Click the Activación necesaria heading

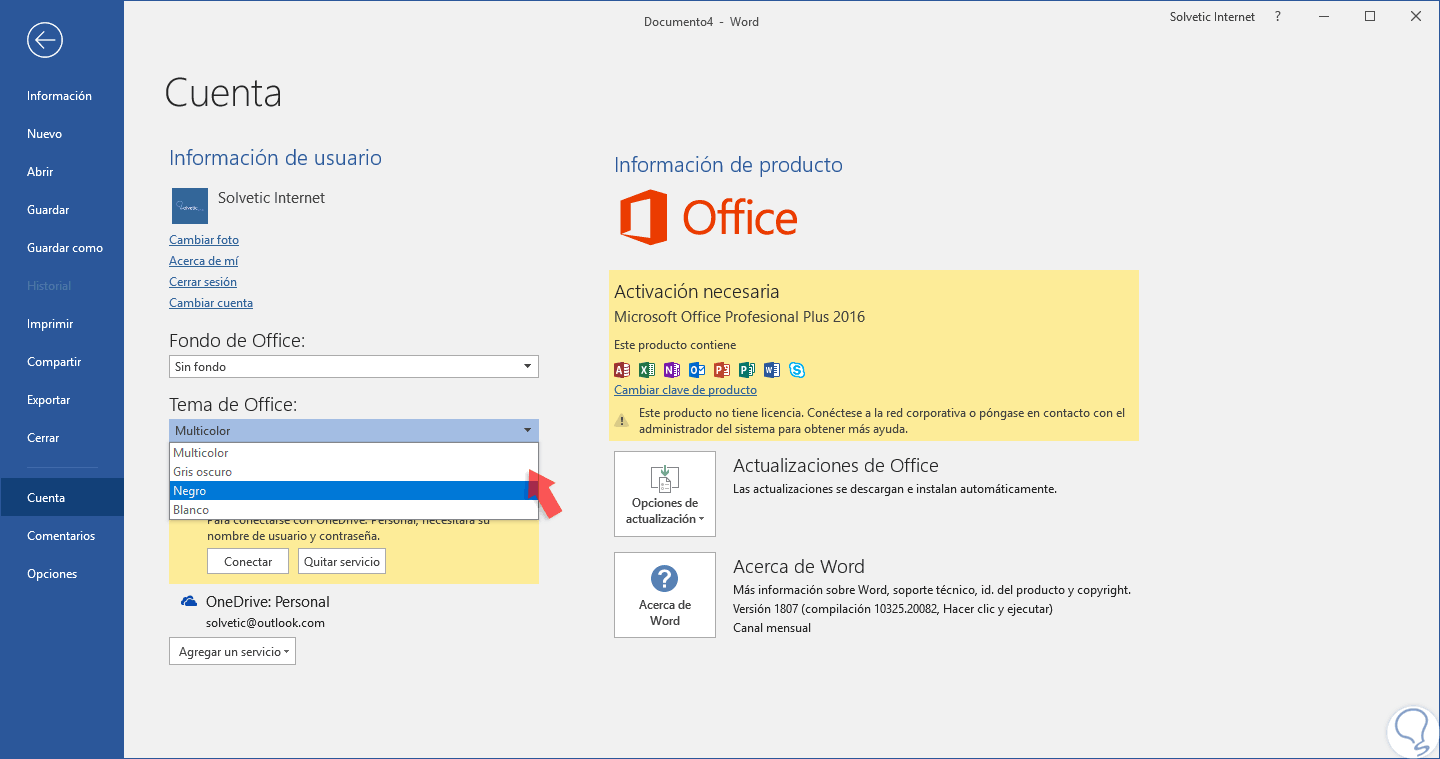[697, 292]
